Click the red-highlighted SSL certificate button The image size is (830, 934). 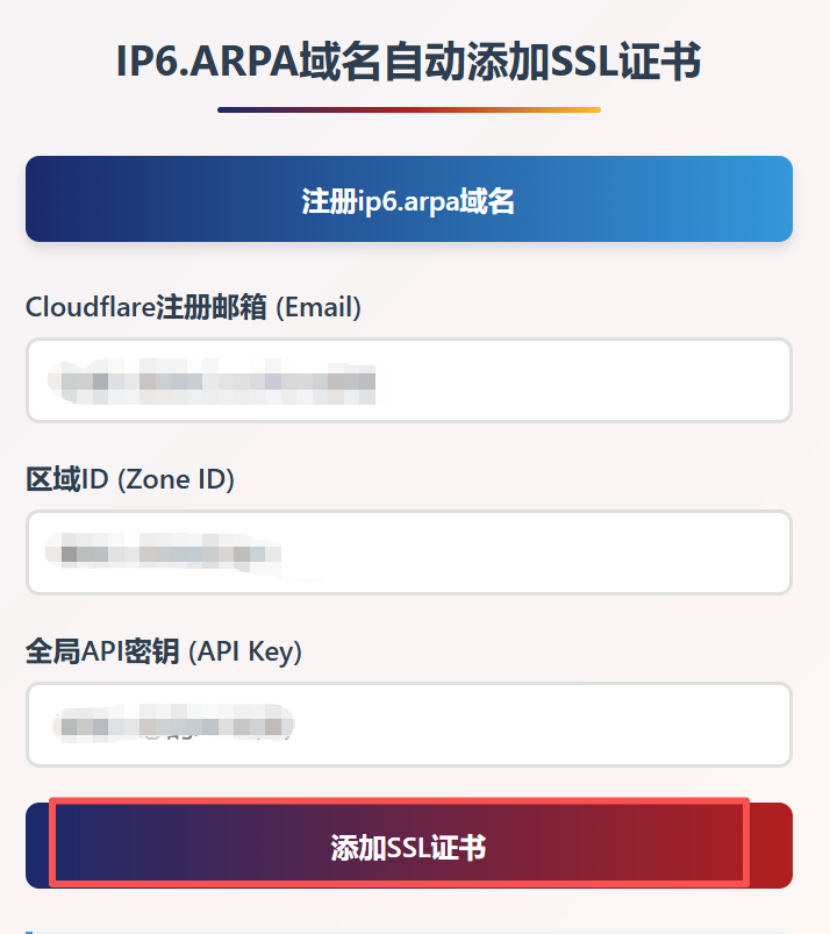pyautogui.click(x=415, y=845)
